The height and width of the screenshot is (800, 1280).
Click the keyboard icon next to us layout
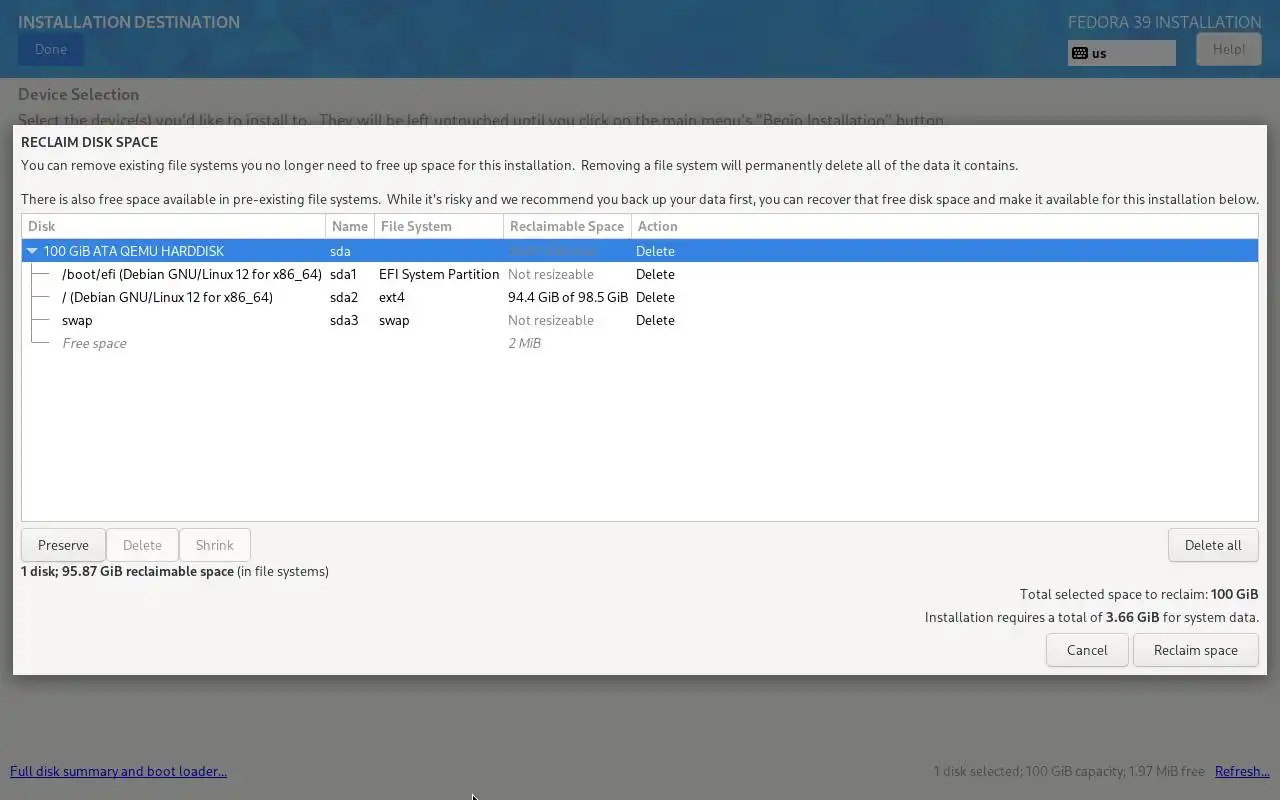coord(1080,53)
